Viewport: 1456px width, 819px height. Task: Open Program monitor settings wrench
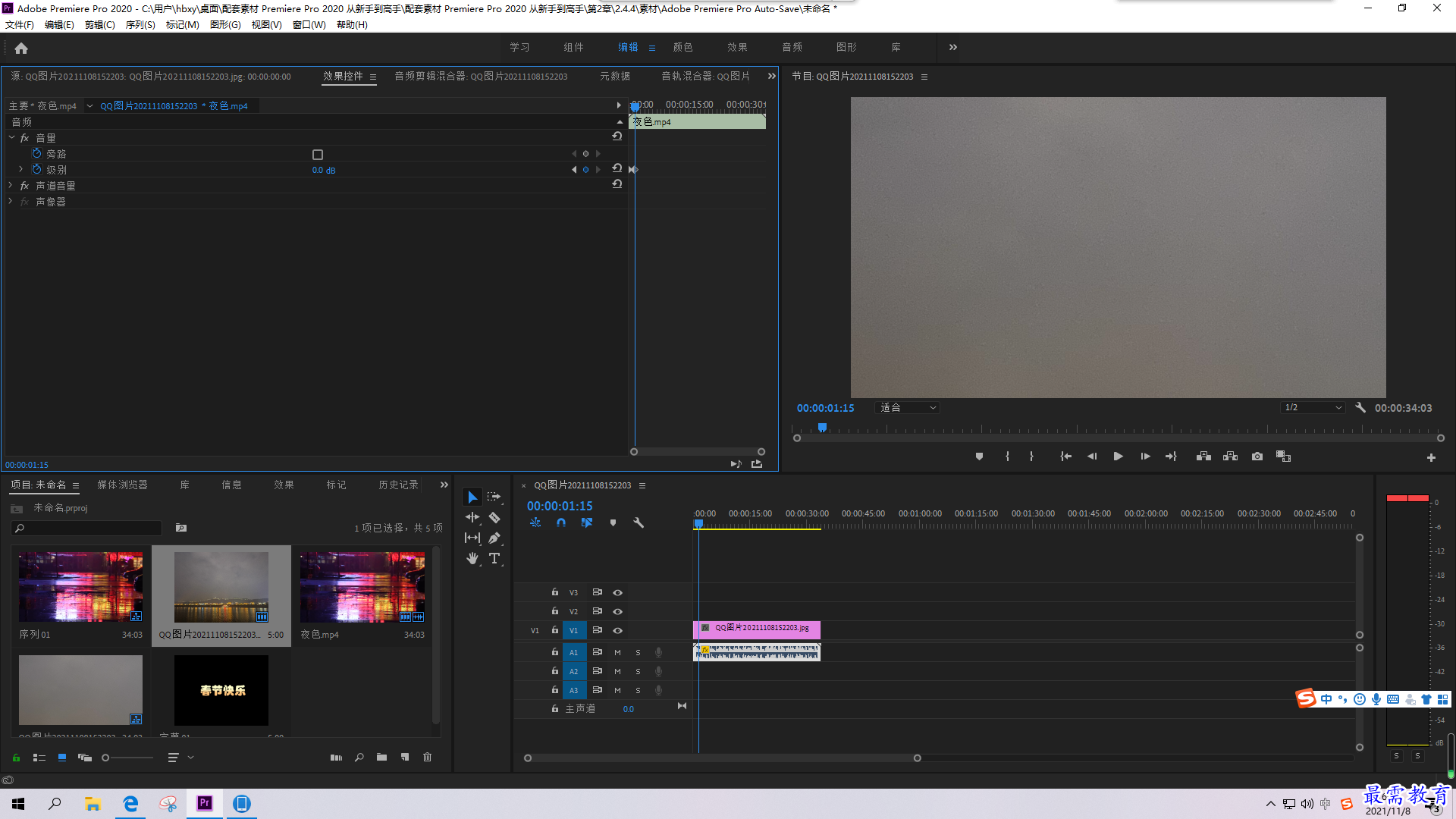click(1360, 407)
